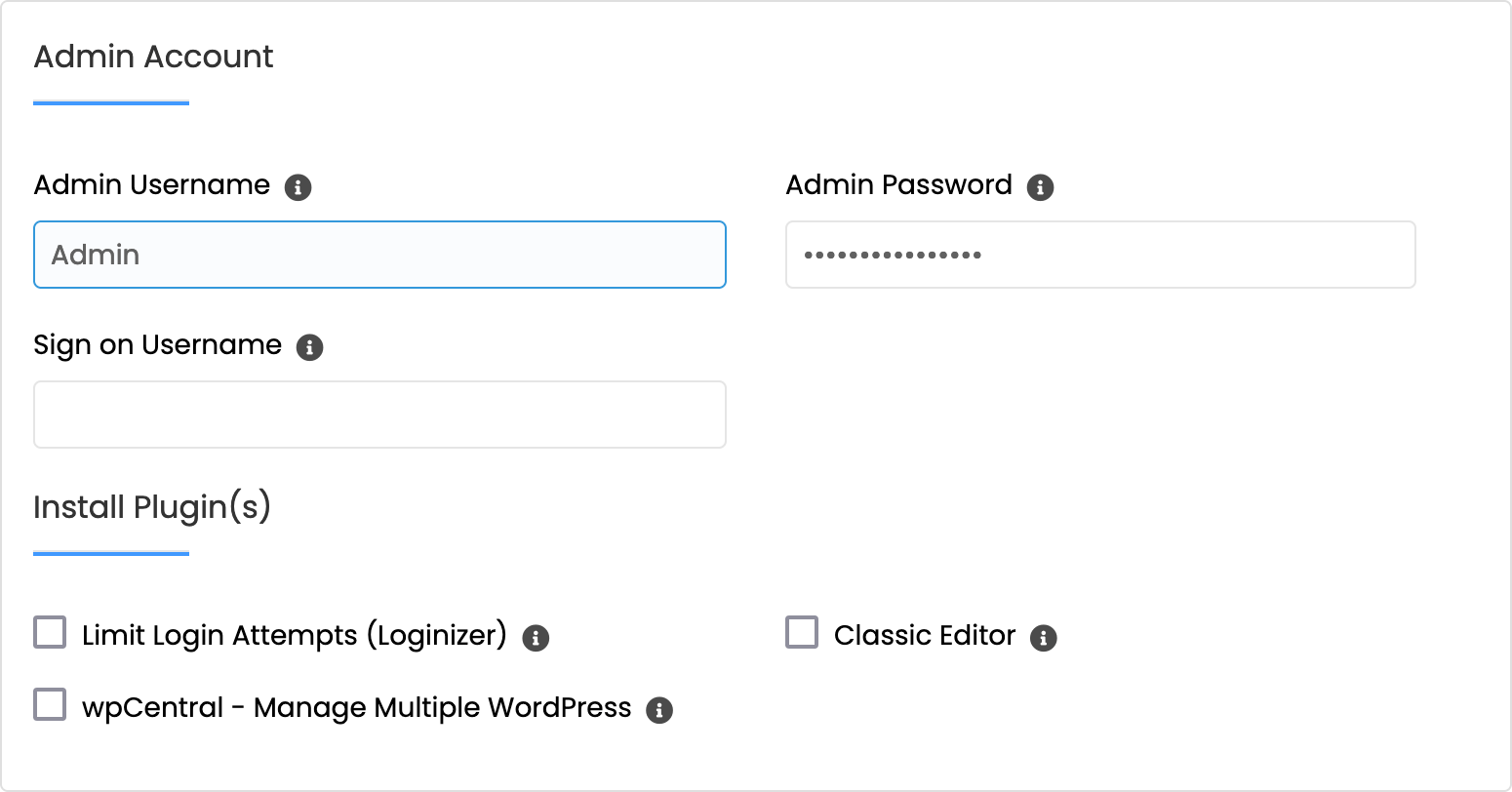The width and height of the screenshot is (1512, 792).
Task: Click the Install Plugin(s) section heading
Action: 152,507
